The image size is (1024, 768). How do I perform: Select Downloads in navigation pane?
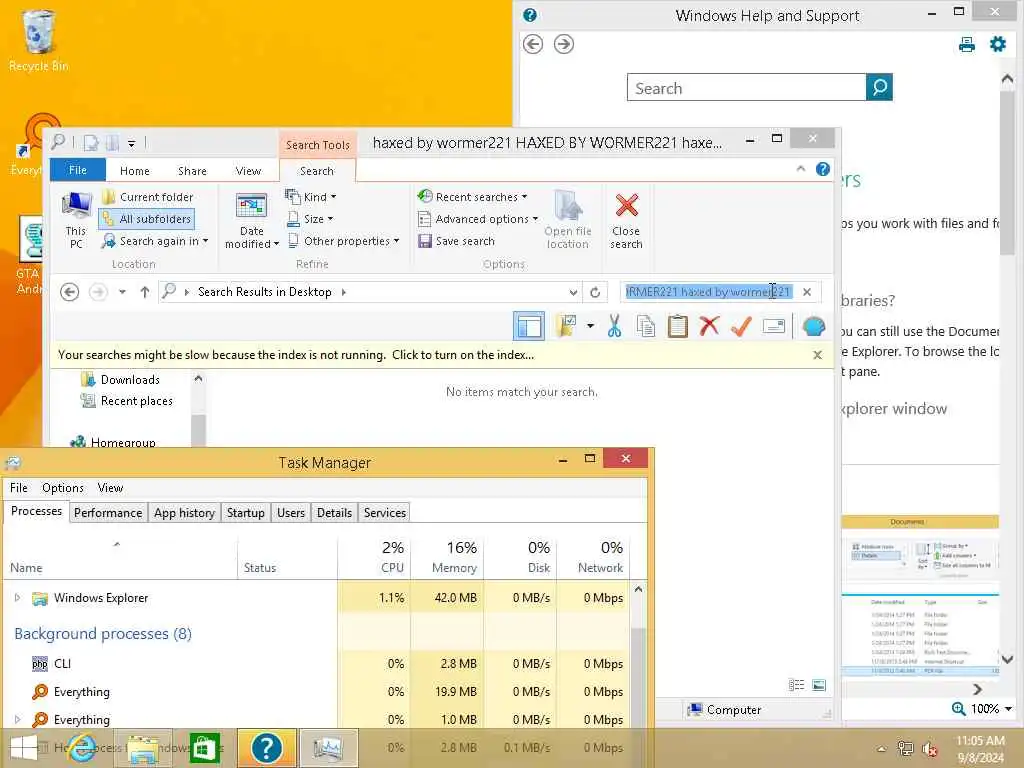(x=121, y=379)
